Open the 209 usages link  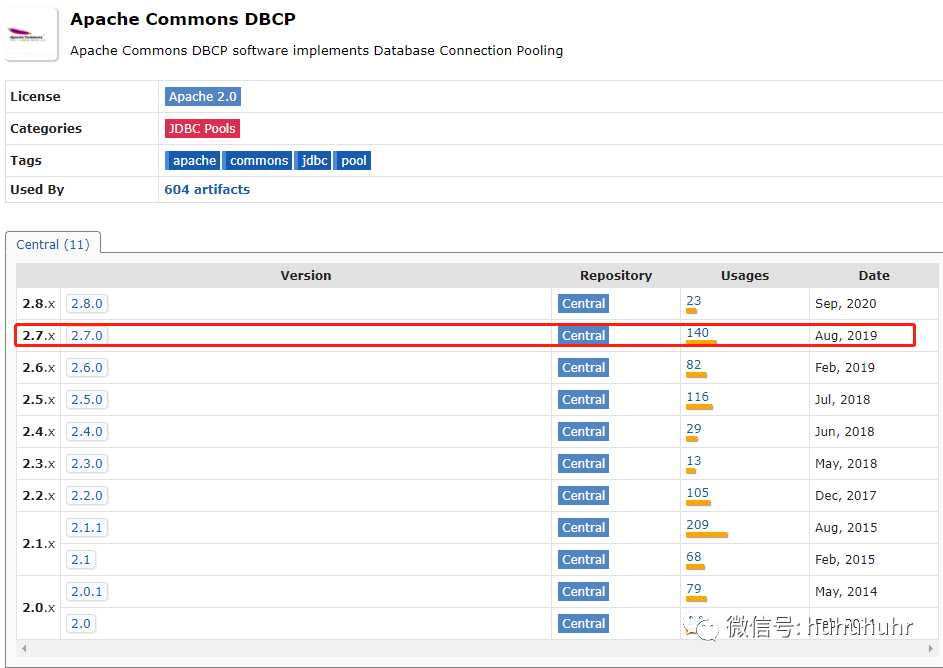point(698,525)
